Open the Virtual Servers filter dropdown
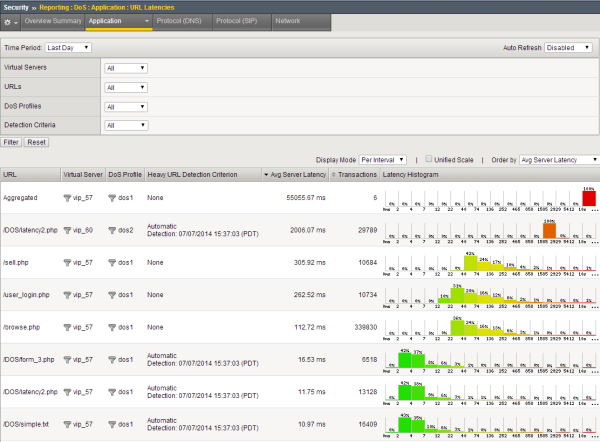Viewport: 600px width, 442px height. (x=126, y=67)
